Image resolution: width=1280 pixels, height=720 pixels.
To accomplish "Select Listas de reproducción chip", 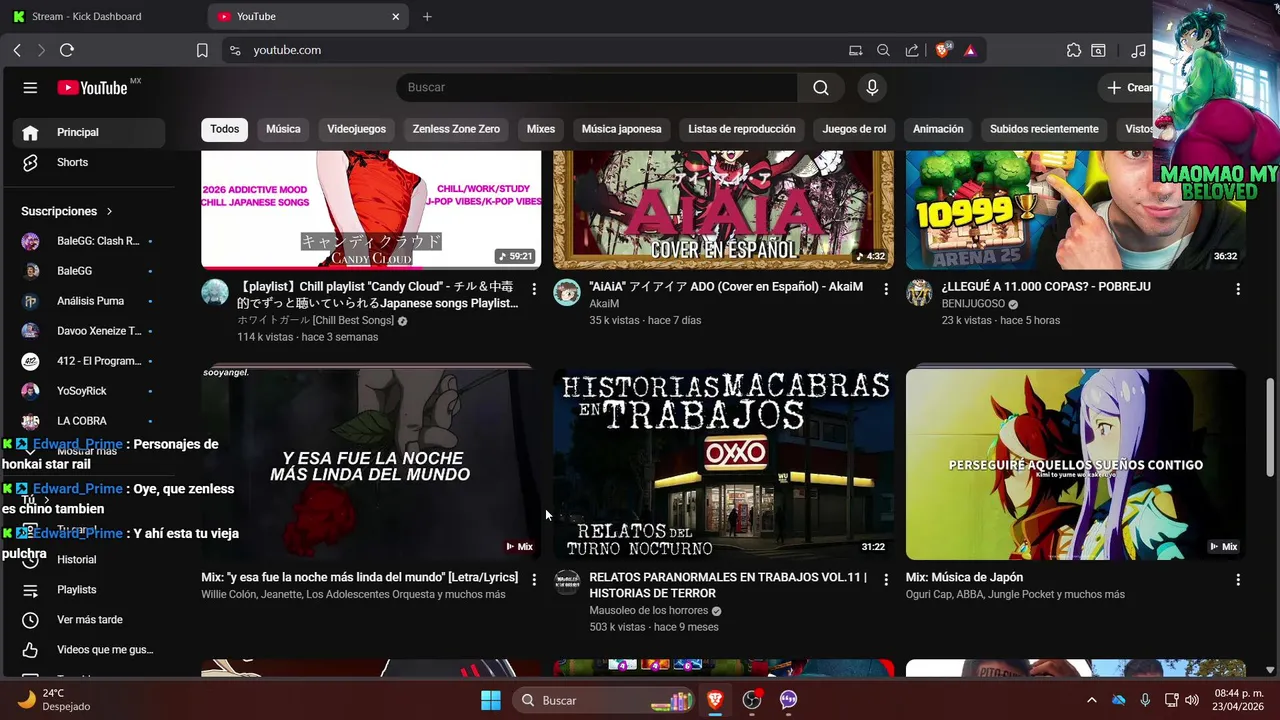I will click(x=742, y=129).
